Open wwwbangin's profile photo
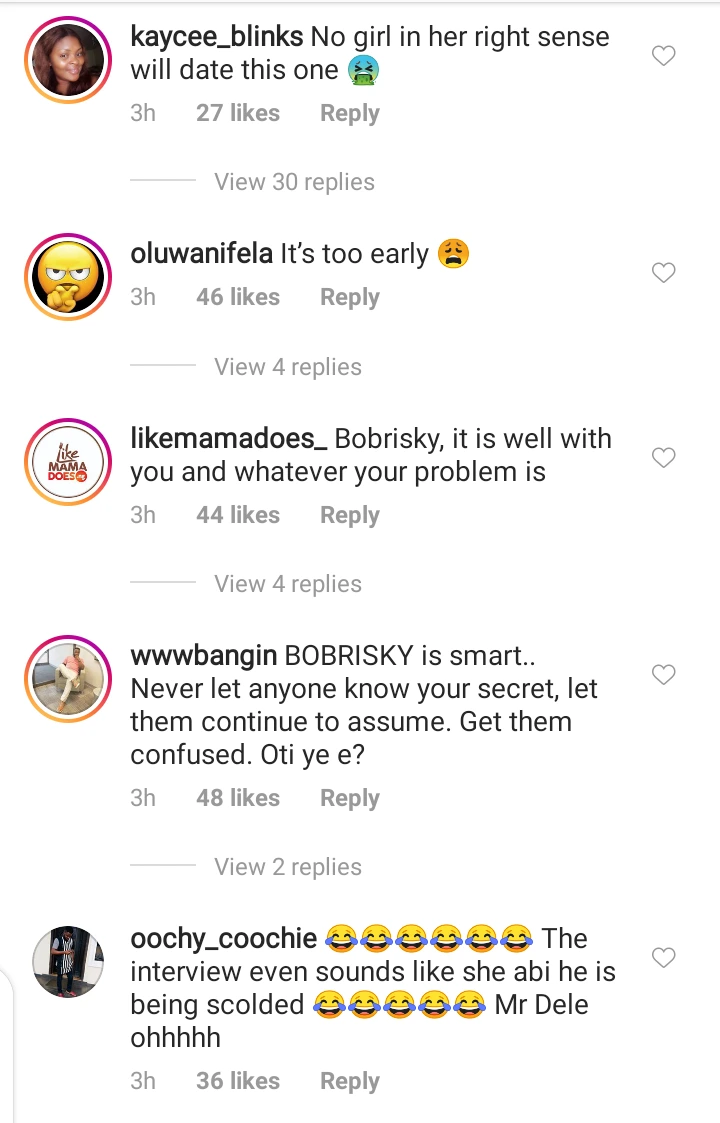The height and width of the screenshot is (1123, 720). pyautogui.click(x=68, y=678)
